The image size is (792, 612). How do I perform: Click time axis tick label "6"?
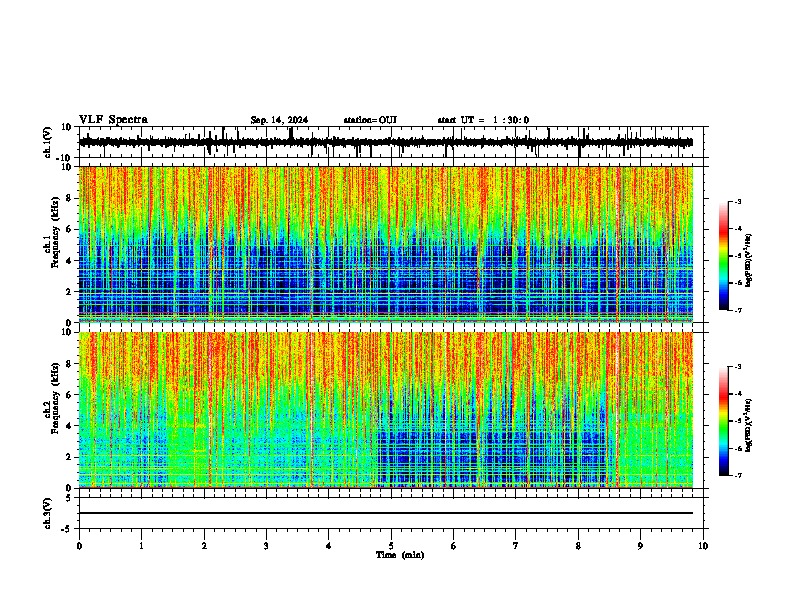pos(454,546)
